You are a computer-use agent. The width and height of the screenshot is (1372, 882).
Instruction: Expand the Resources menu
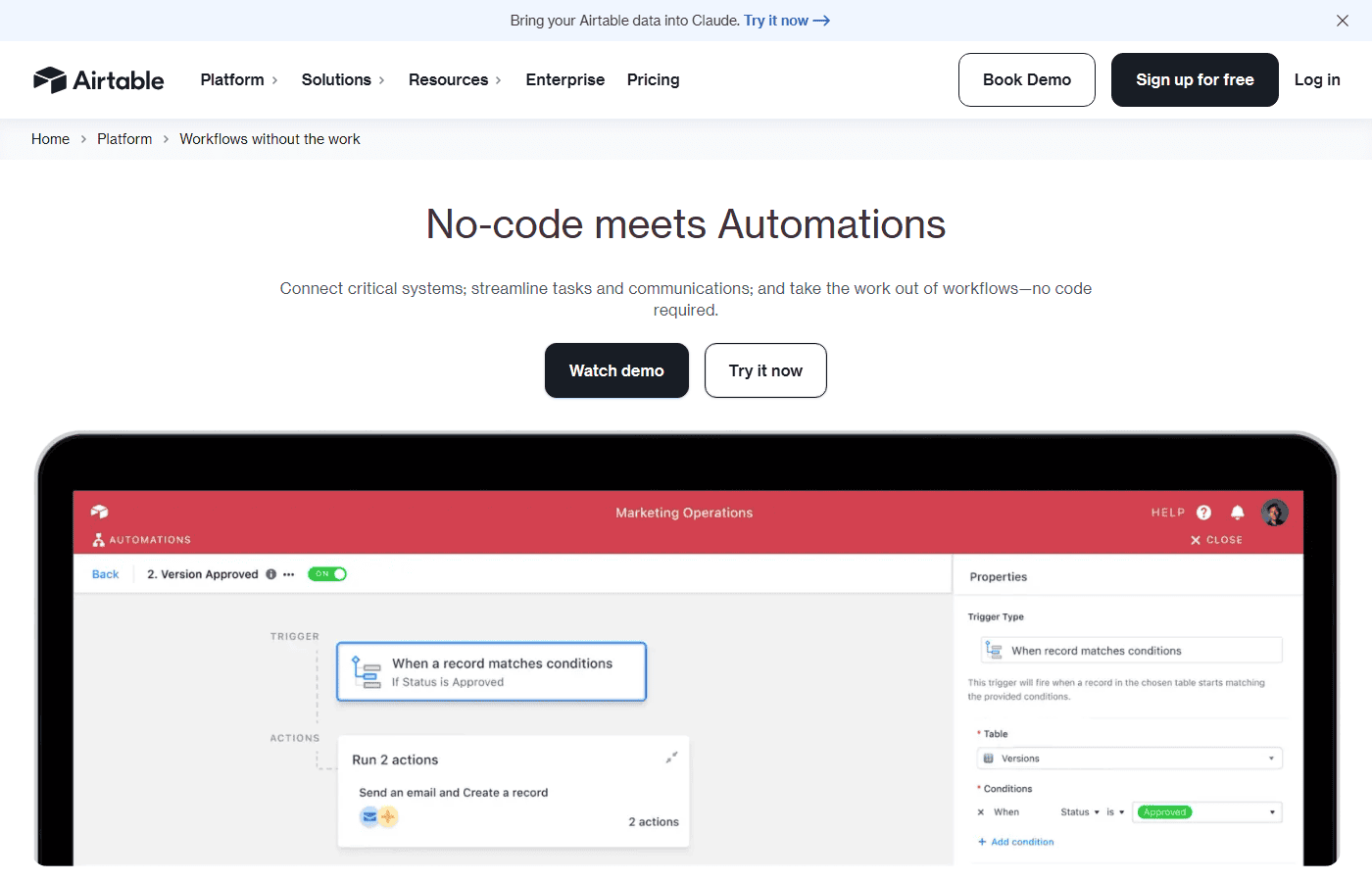pyautogui.click(x=455, y=80)
